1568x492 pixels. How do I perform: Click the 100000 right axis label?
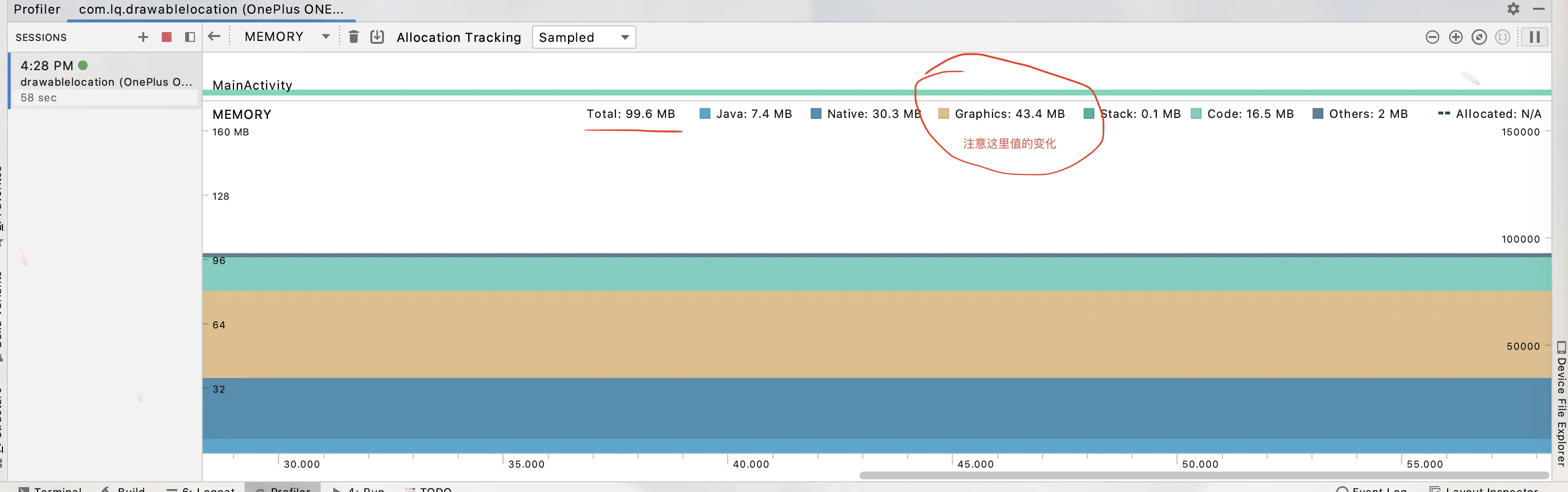point(1520,239)
